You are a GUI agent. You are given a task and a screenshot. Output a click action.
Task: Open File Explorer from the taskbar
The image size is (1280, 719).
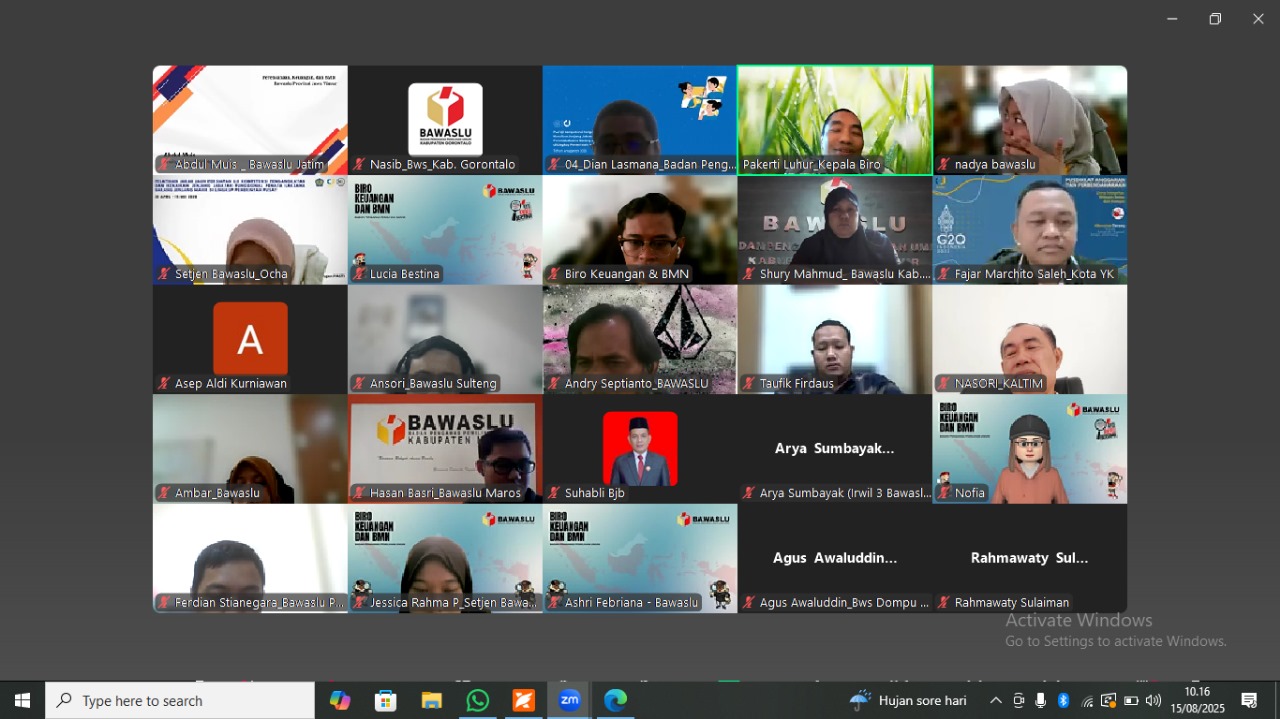tap(432, 701)
